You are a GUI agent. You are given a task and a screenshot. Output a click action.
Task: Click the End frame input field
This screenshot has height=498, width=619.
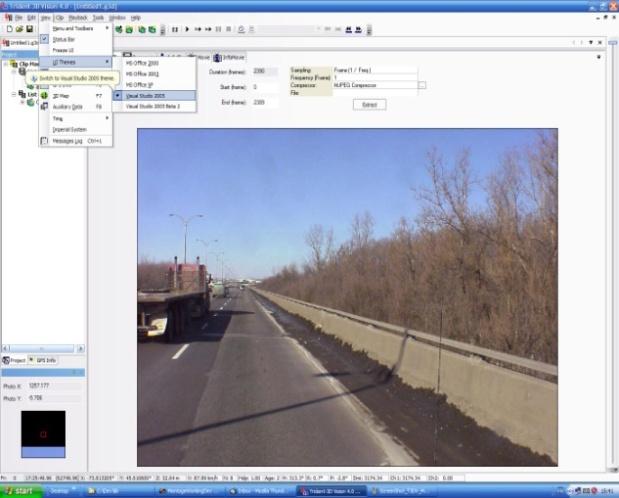264,102
